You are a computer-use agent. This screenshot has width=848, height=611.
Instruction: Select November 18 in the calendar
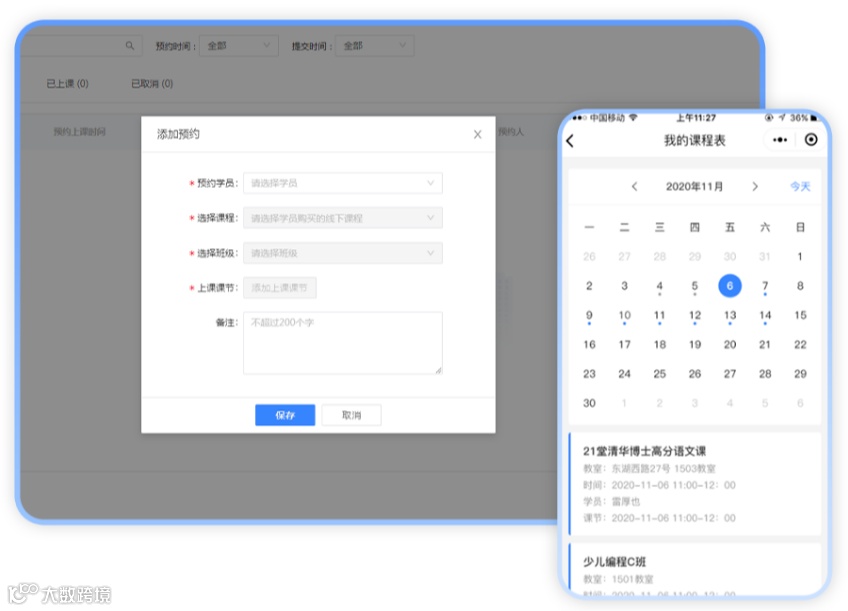[659, 344]
